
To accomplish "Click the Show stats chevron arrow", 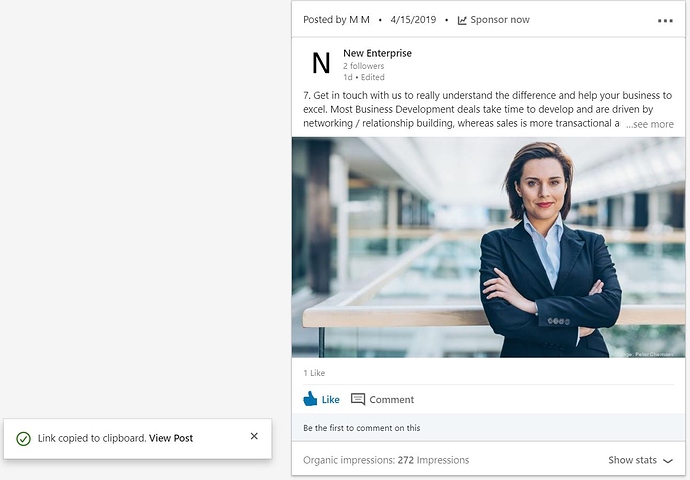I will tap(668, 461).
